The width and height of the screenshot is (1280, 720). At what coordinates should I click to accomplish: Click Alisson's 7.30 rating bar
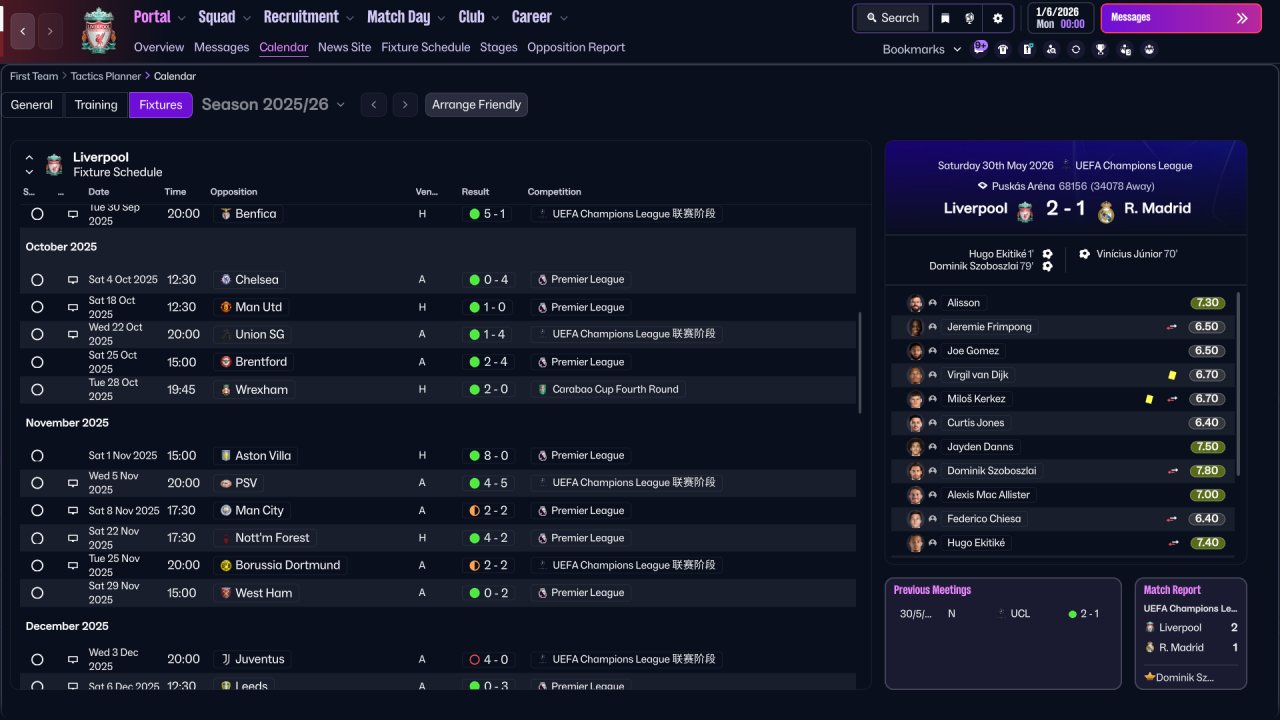click(1208, 303)
